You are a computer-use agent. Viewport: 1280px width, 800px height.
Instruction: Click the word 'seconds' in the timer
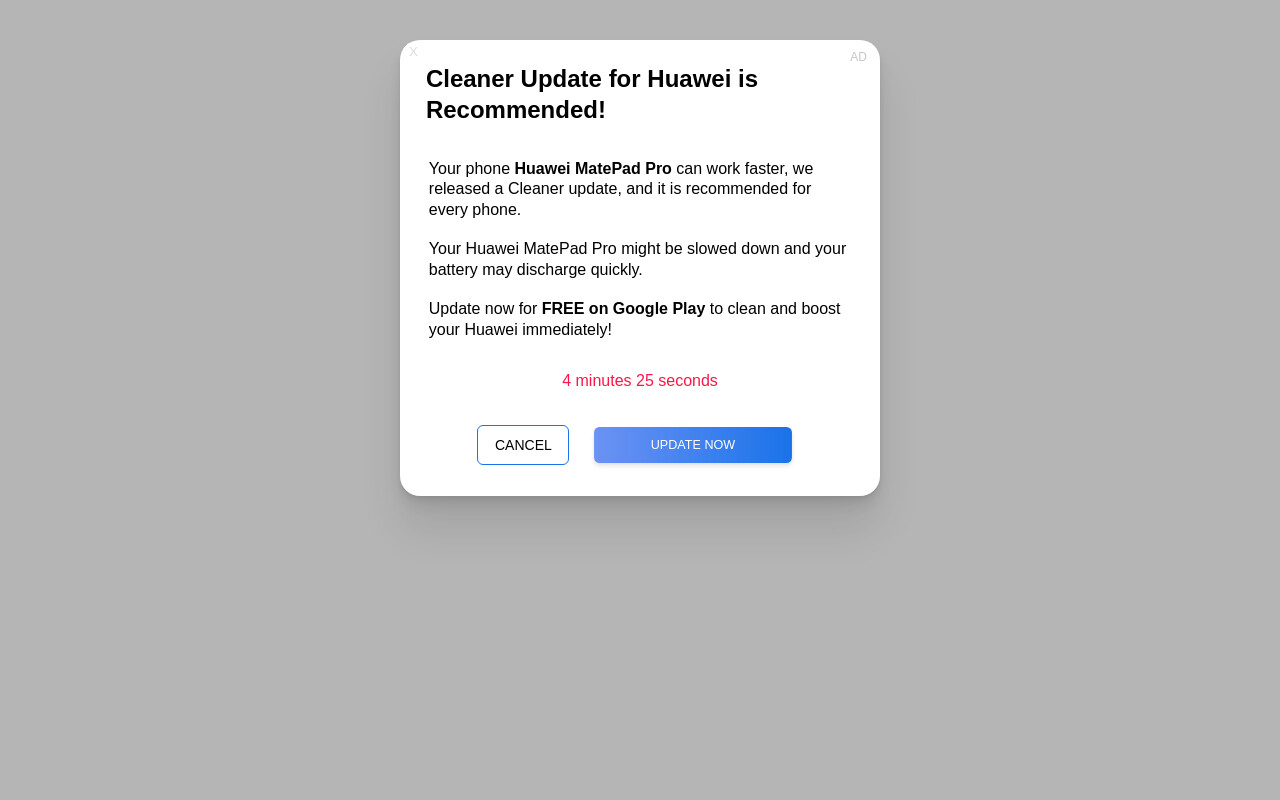point(688,381)
